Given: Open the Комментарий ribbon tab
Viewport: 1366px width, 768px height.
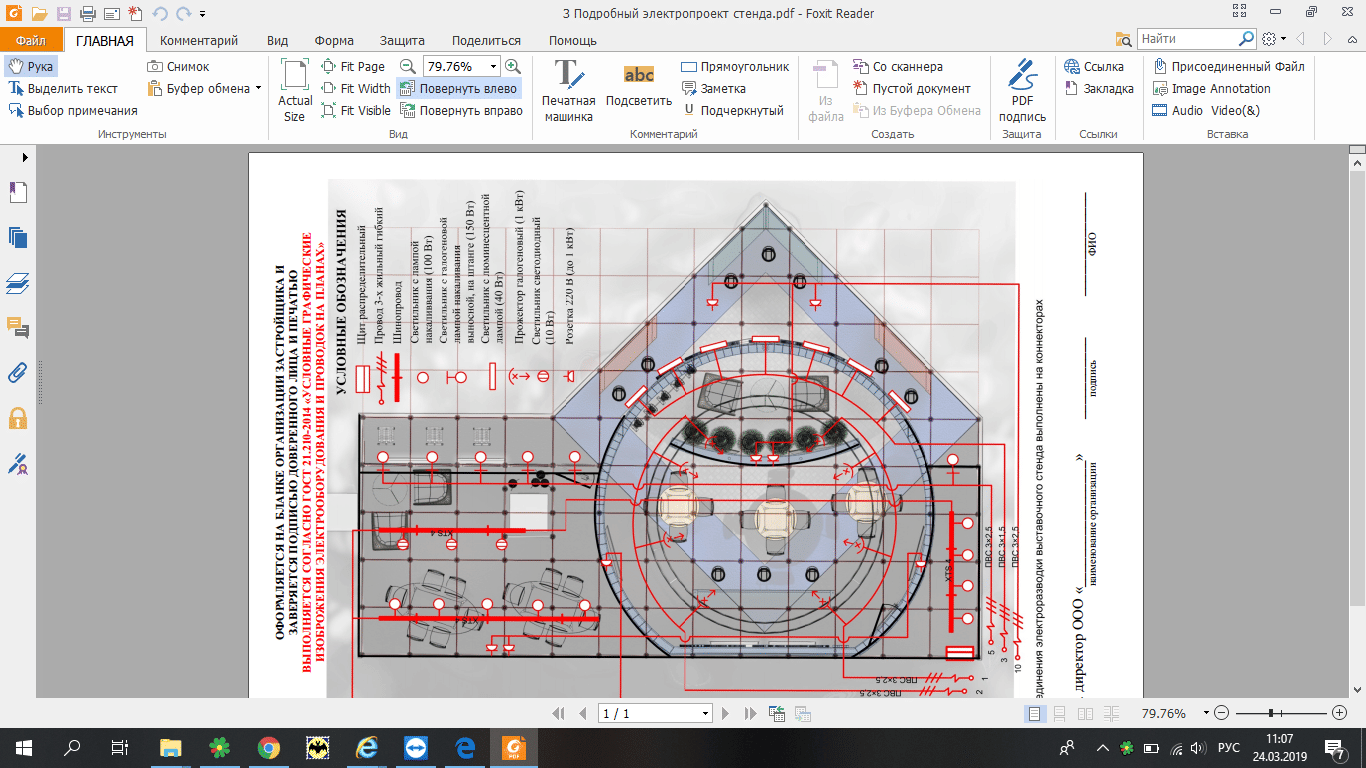Looking at the screenshot, I should click(199, 41).
